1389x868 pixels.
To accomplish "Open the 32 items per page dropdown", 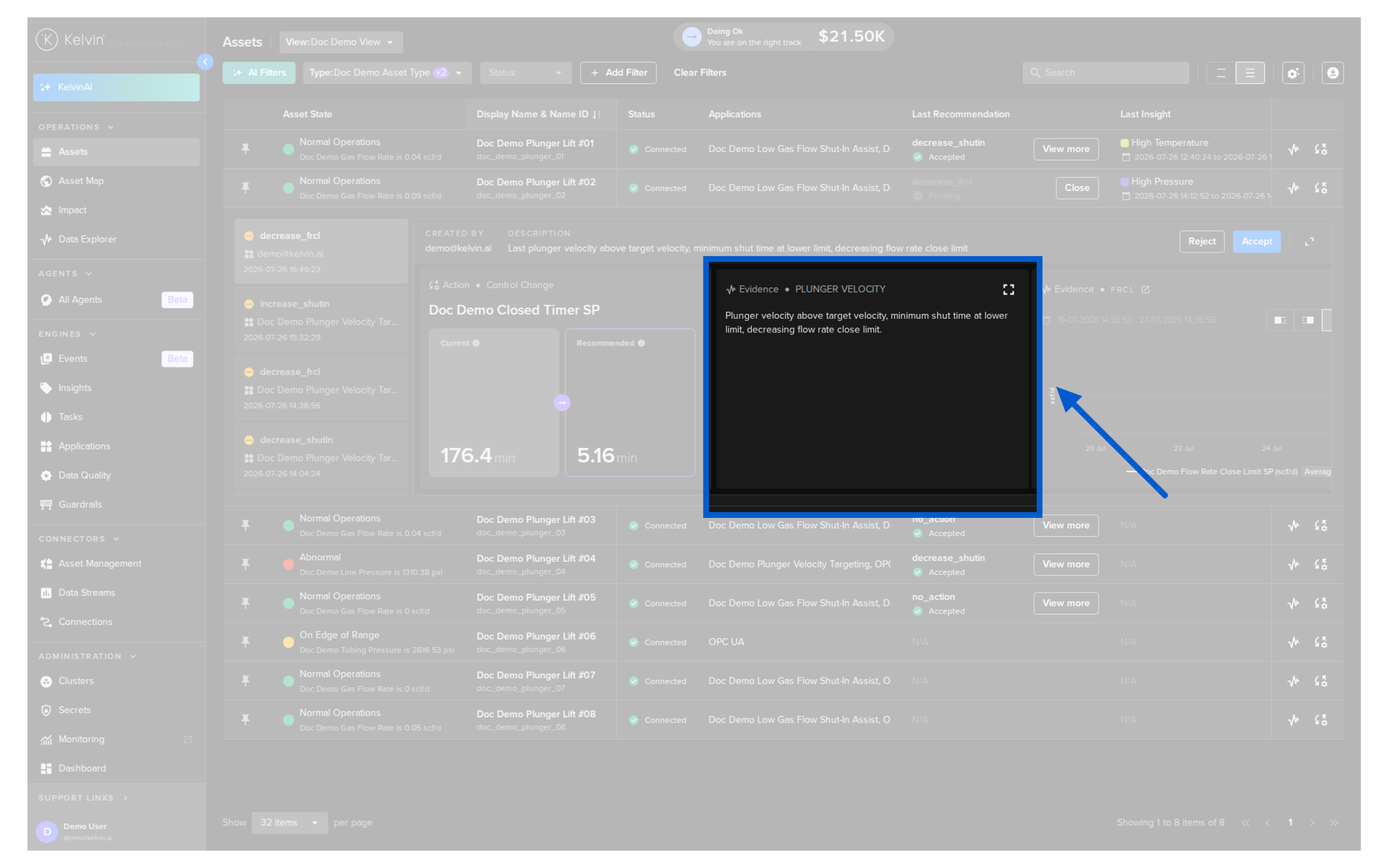I will click(289, 823).
